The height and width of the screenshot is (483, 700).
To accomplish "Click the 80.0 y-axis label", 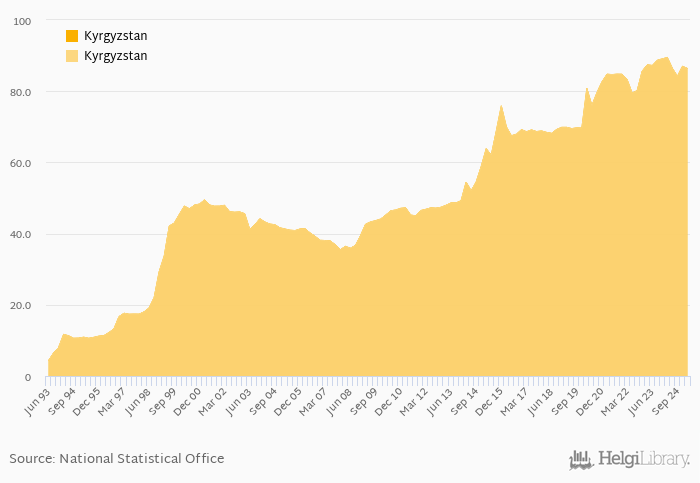I will pos(21,92).
